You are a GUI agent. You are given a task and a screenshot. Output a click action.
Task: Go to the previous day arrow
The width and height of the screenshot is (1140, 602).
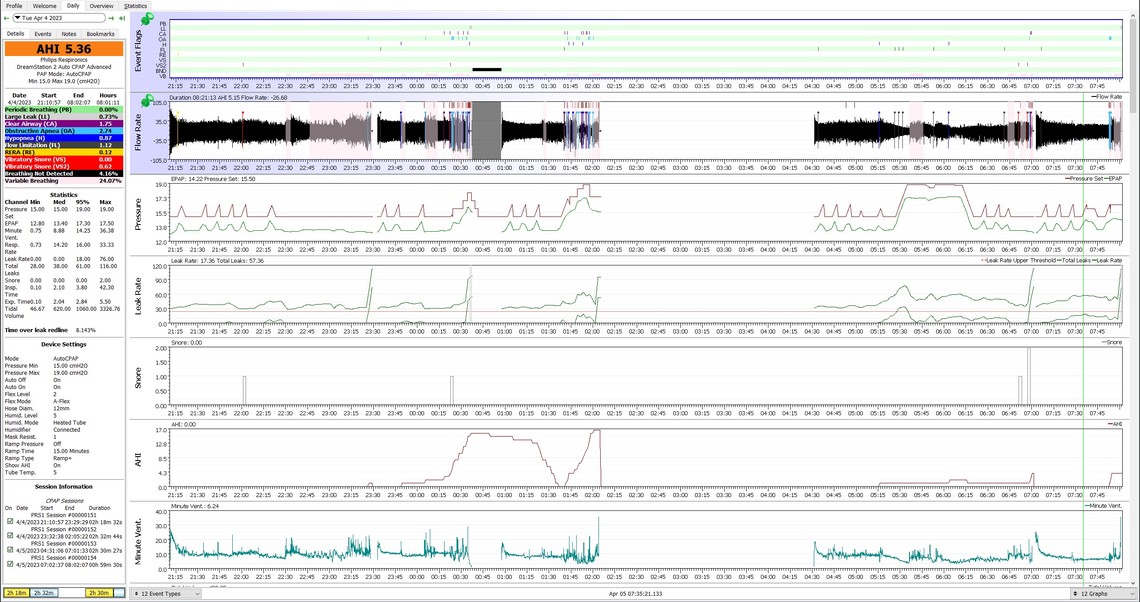tap(7, 17)
